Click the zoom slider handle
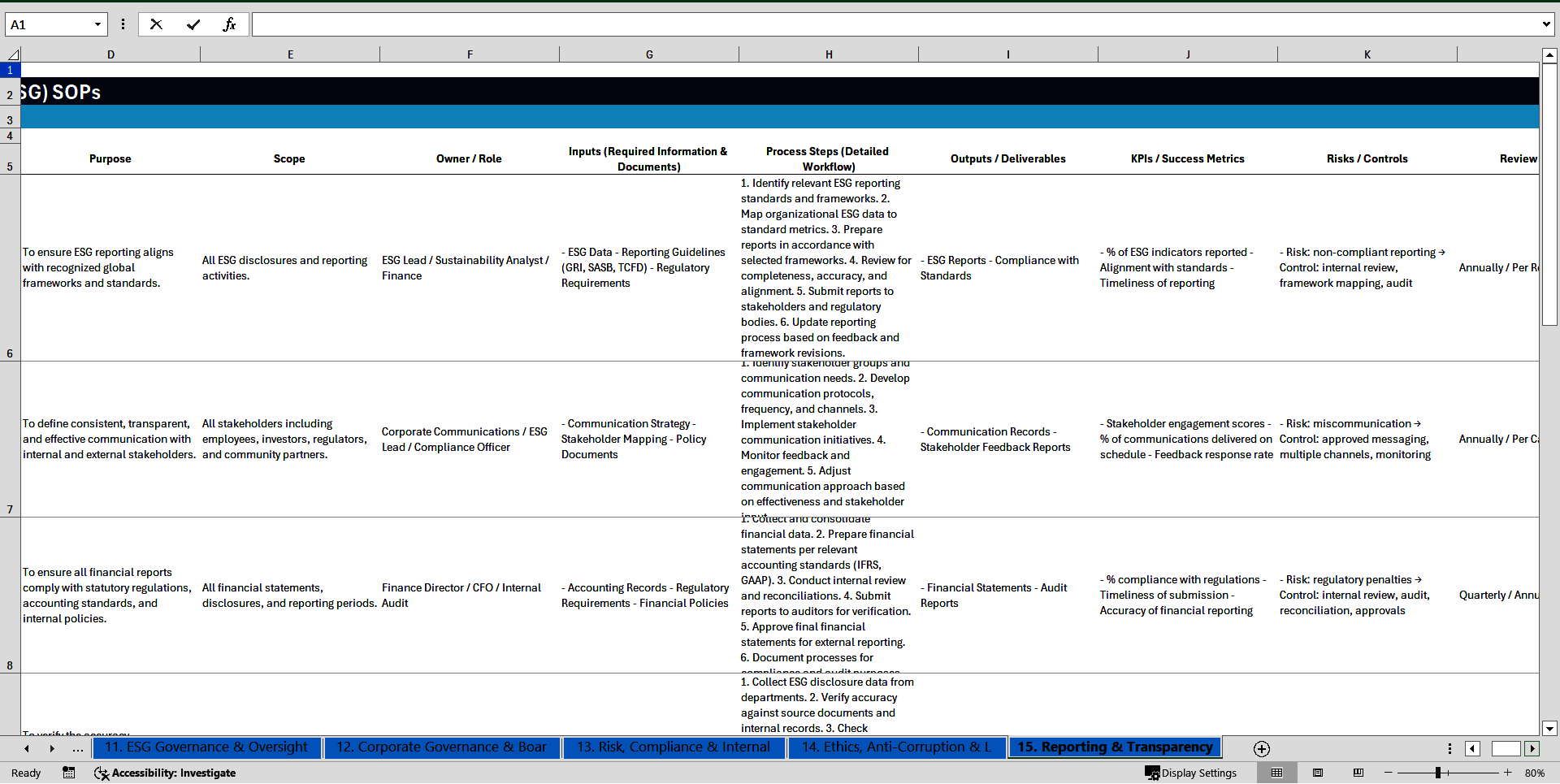Viewport: 1560px width, 784px height. point(1437,773)
